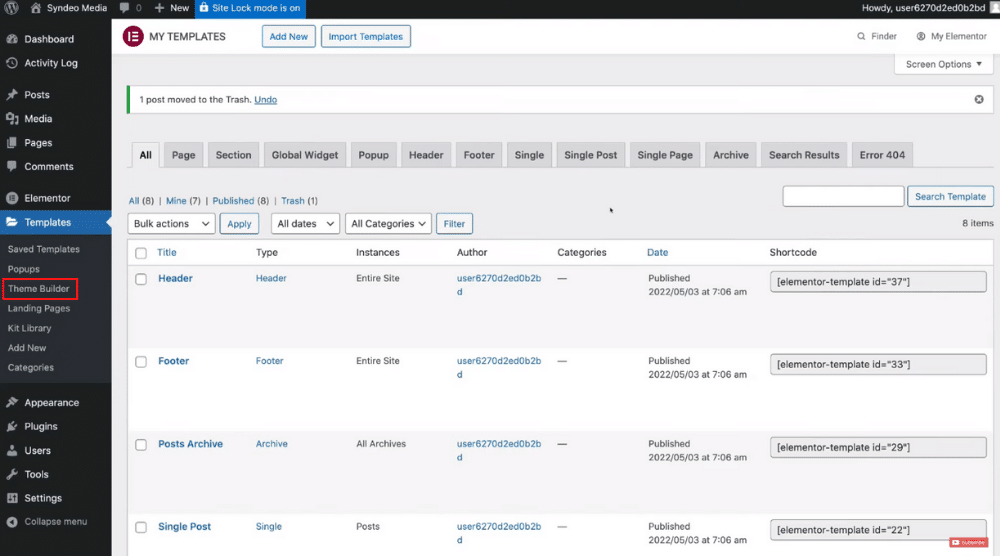The height and width of the screenshot is (556, 1000).
Task: Open the Trash (1) filter link
Action: (x=299, y=201)
